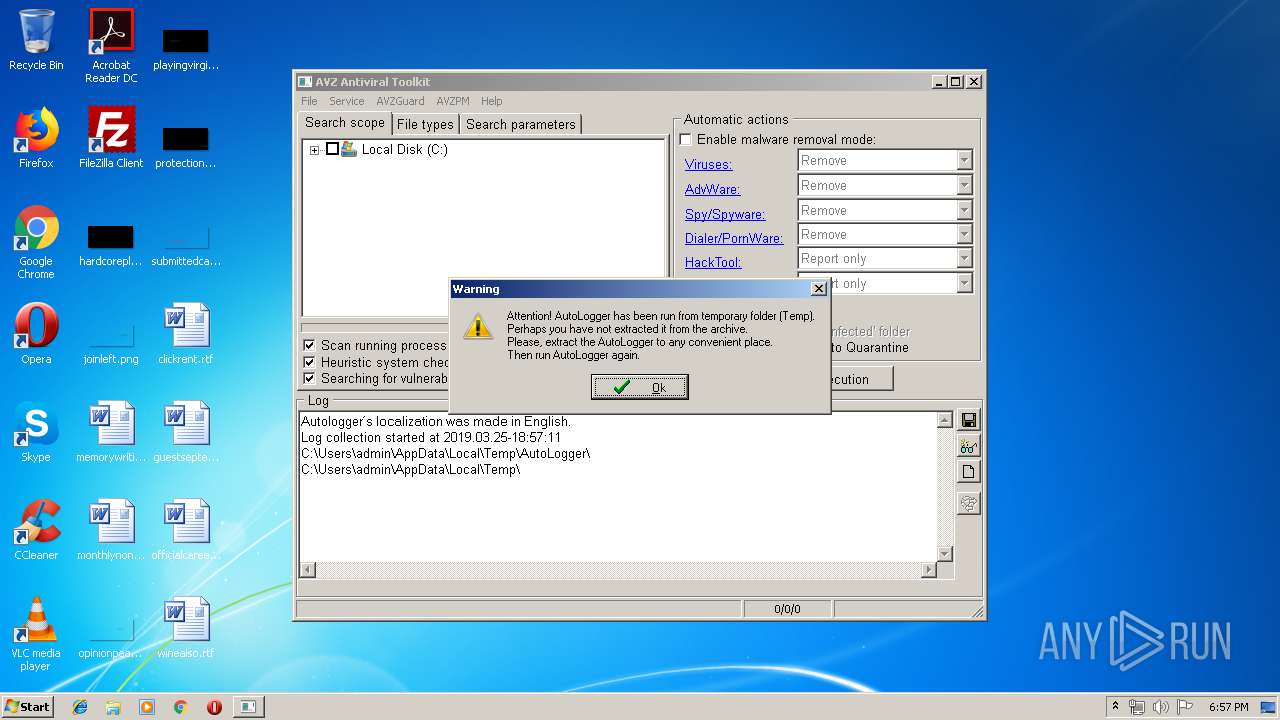Image resolution: width=1280 pixels, height=720 pixels.
Task: Click the log scrollbar up arrow
Action: click(x=945, y=420)
